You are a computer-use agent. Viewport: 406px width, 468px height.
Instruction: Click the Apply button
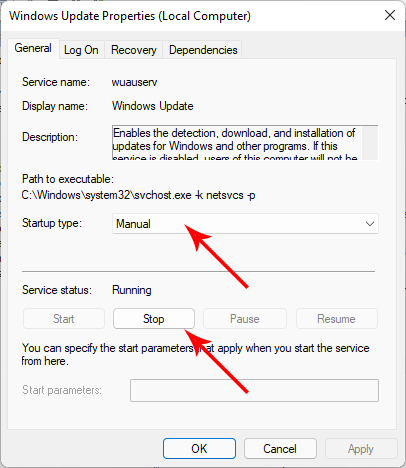click(361, 449)
